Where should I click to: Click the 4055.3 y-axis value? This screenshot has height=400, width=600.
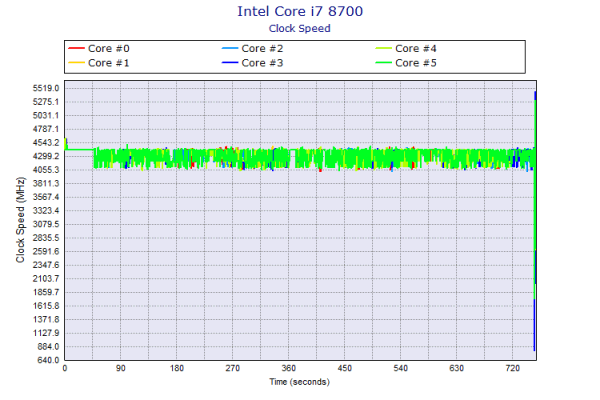pos(46,170)
